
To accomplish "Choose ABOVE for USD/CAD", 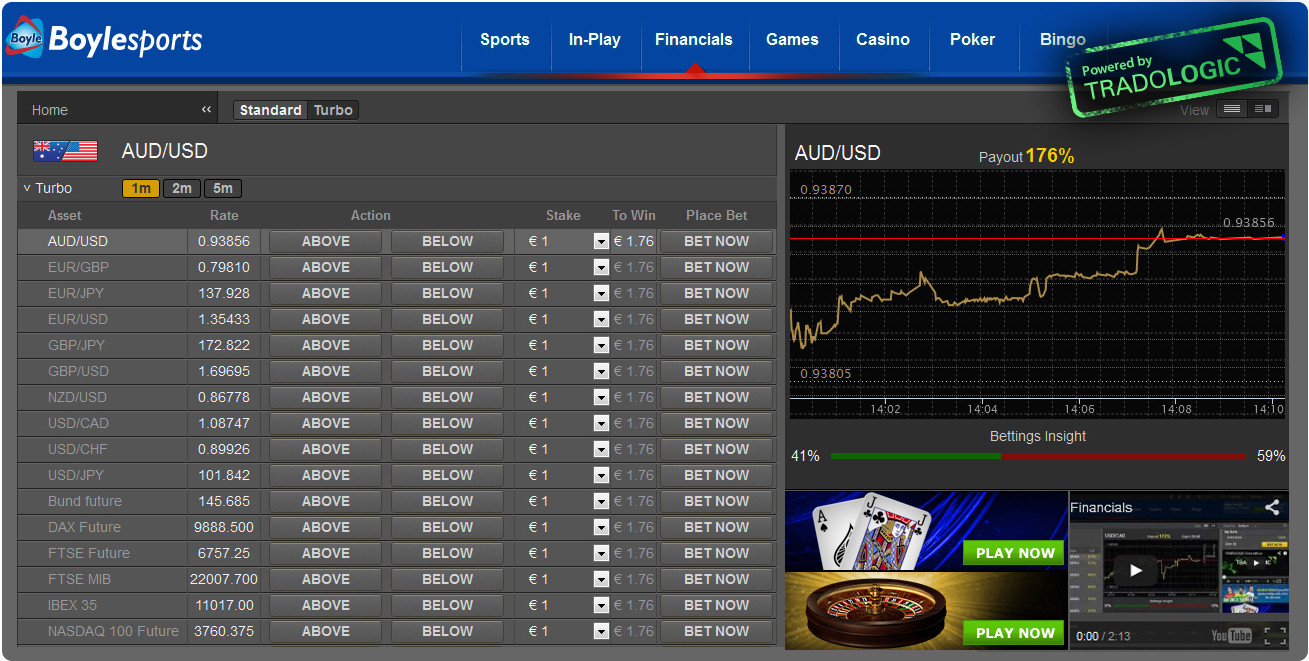I will click(x=326, y=423).
